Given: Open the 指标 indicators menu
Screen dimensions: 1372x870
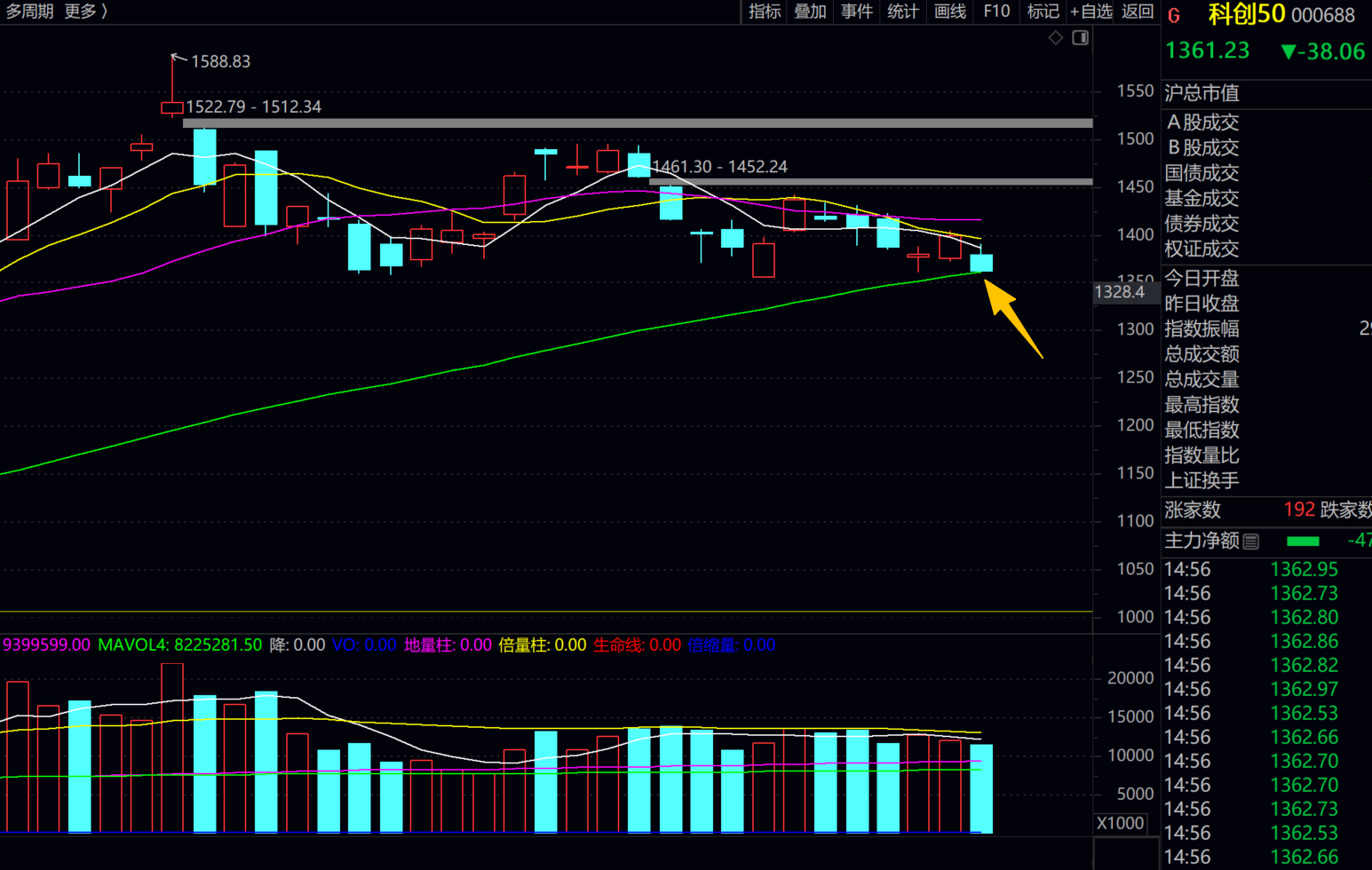Looking at the screenshot, I should (x=764, y=12).
